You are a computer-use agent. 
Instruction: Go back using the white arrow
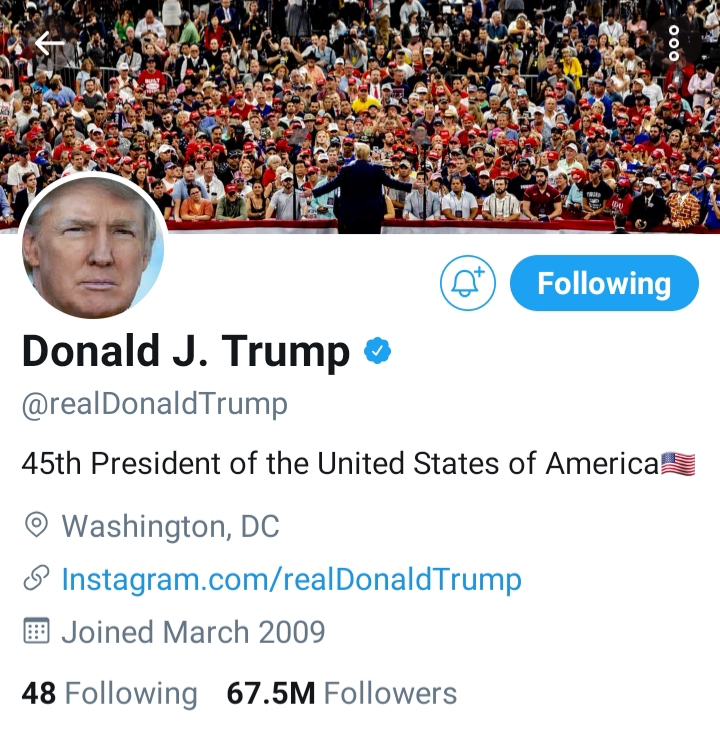point(50,43)
